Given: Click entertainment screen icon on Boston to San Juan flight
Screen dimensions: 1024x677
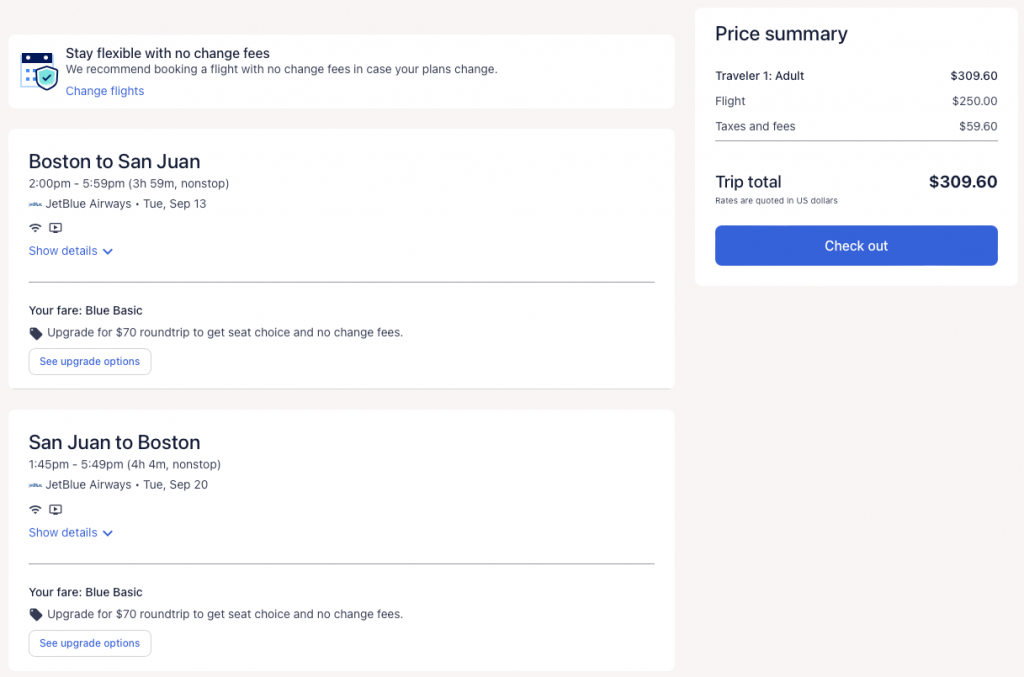Looking at the screenshot, I should [56, 228].
